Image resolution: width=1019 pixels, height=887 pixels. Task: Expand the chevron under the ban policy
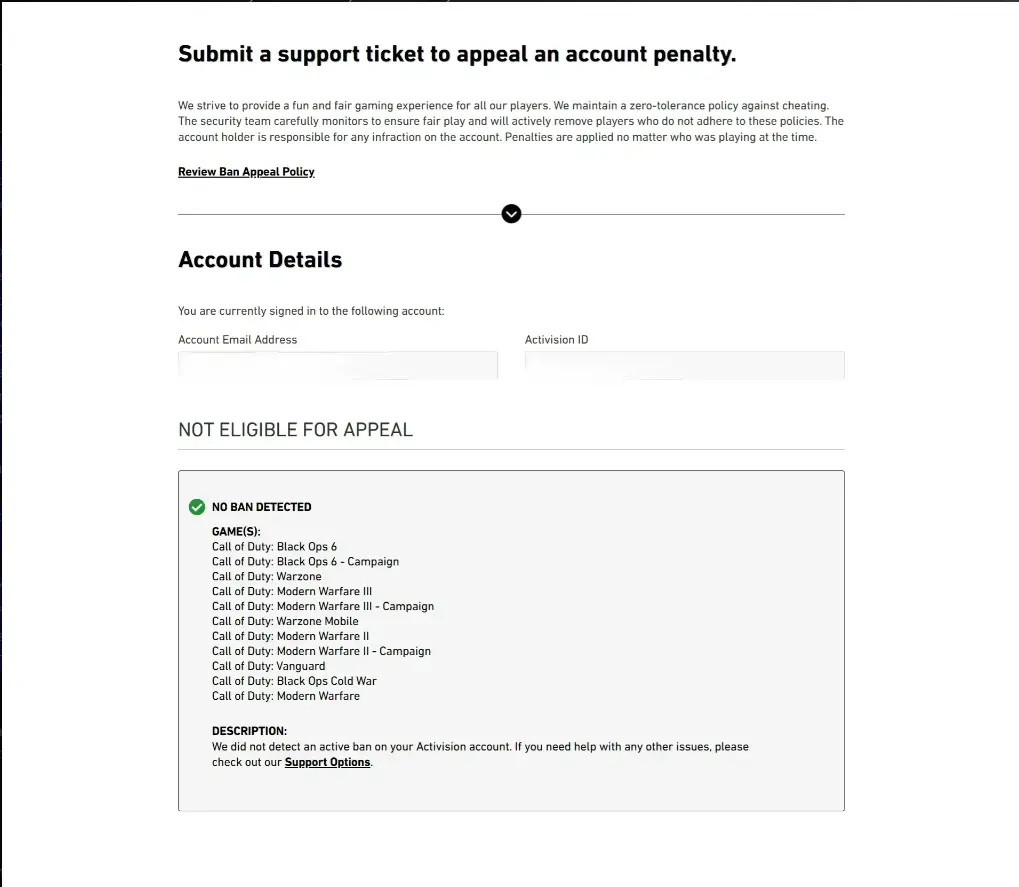(x=511, y=214)
